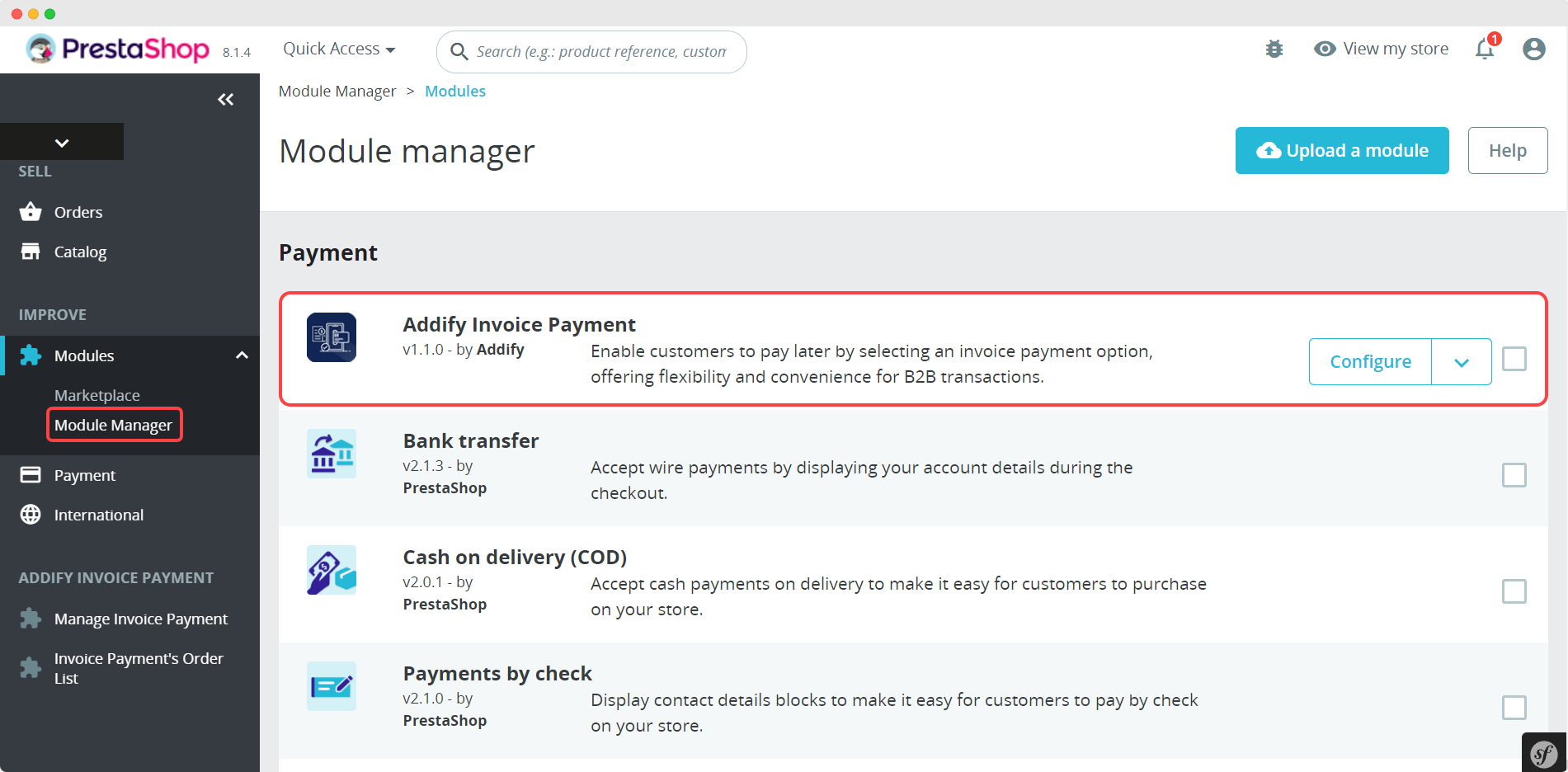Click the Payments by check module icon

pos(332,686)
